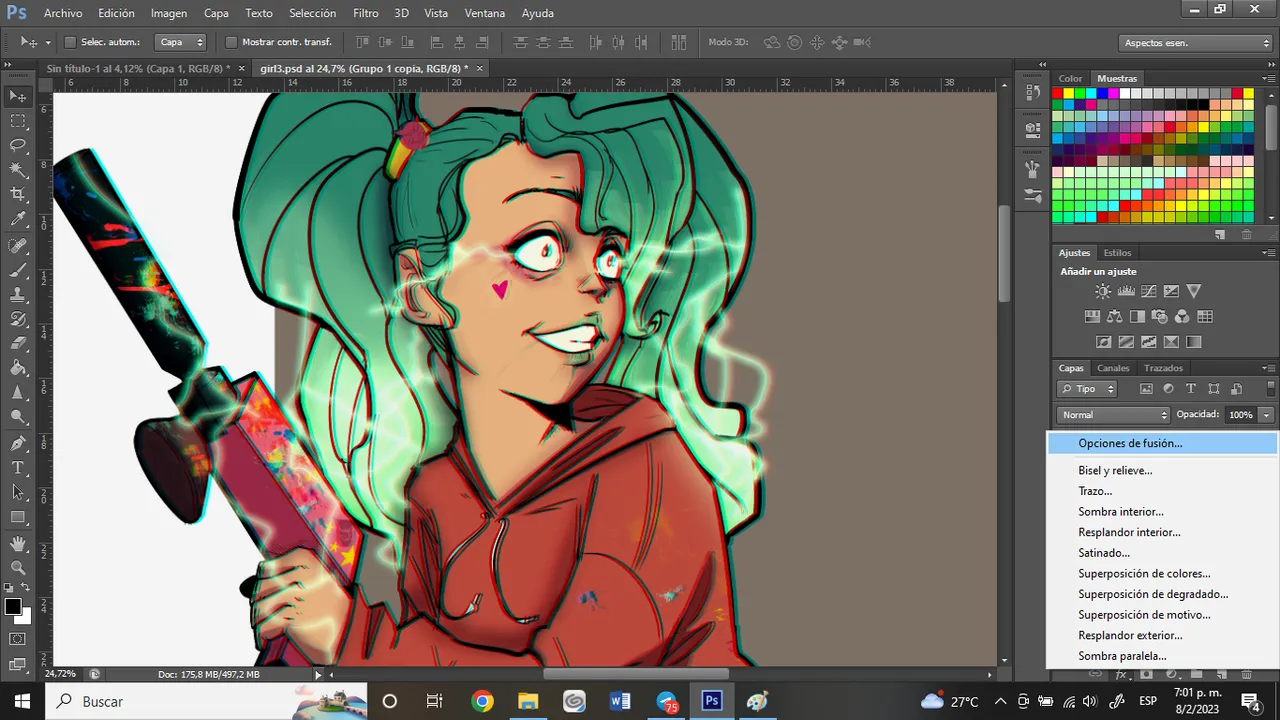Open the Ajustes panel menu
The width and height of the screenshot is (1280, 720).
tap(1270, 253)
